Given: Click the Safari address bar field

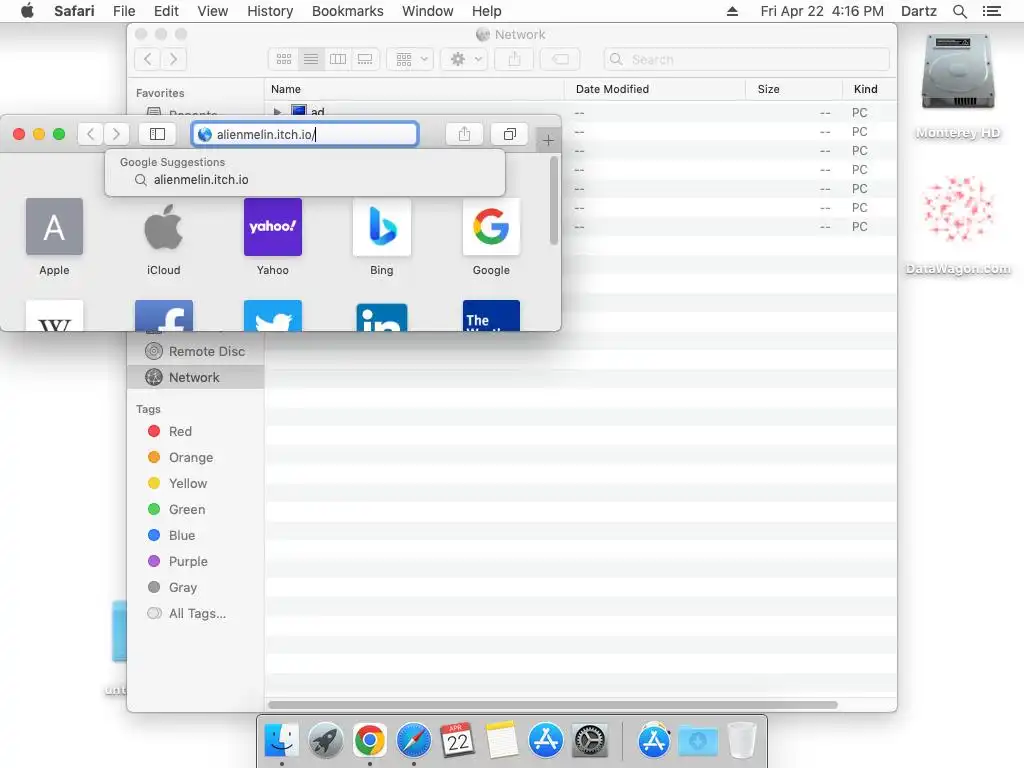Looking at the screenshot, I should (305, 134).
